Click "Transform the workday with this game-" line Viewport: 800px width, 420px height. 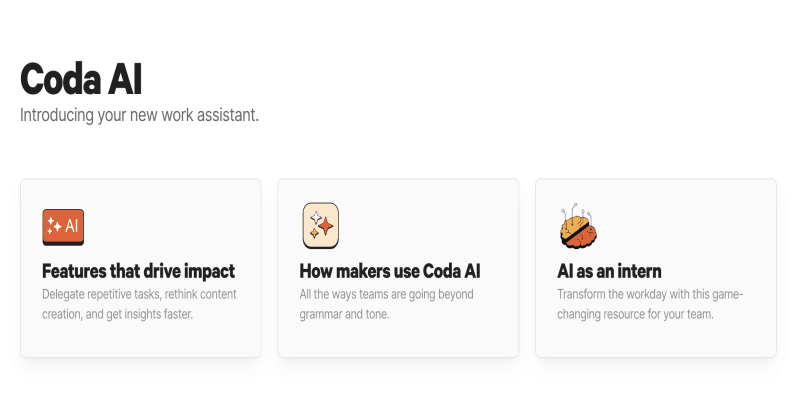pyautogui.click(x=650, y=295)
